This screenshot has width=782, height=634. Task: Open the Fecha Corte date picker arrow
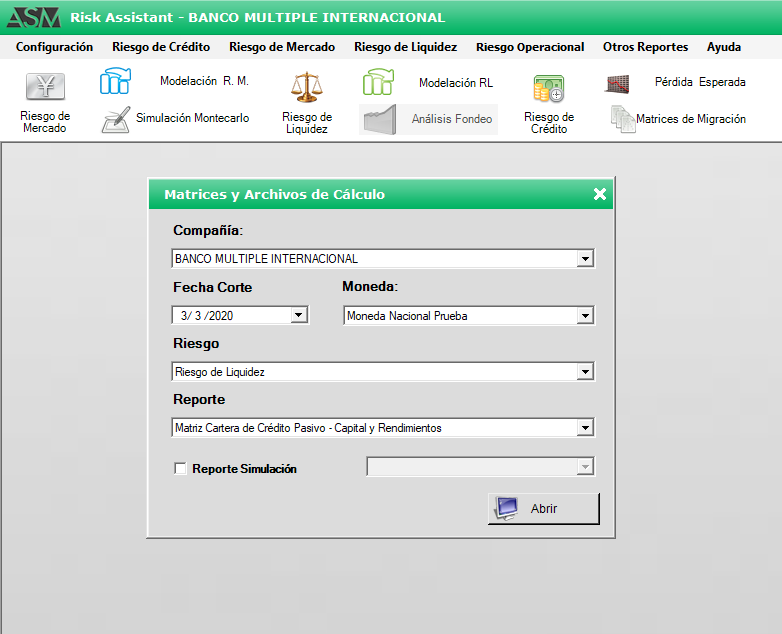point(298,316)
